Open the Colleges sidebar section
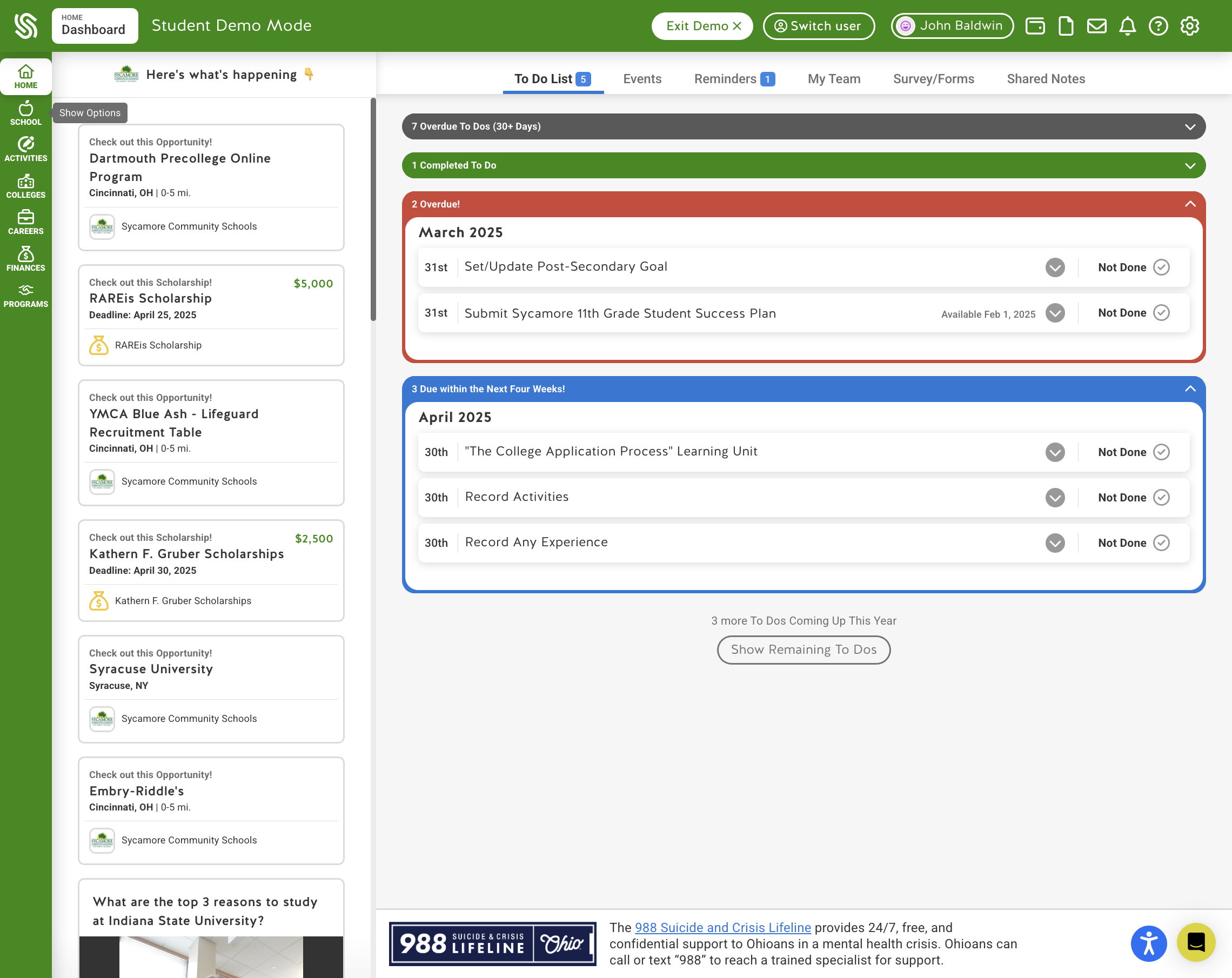 (x=26, y=186)
